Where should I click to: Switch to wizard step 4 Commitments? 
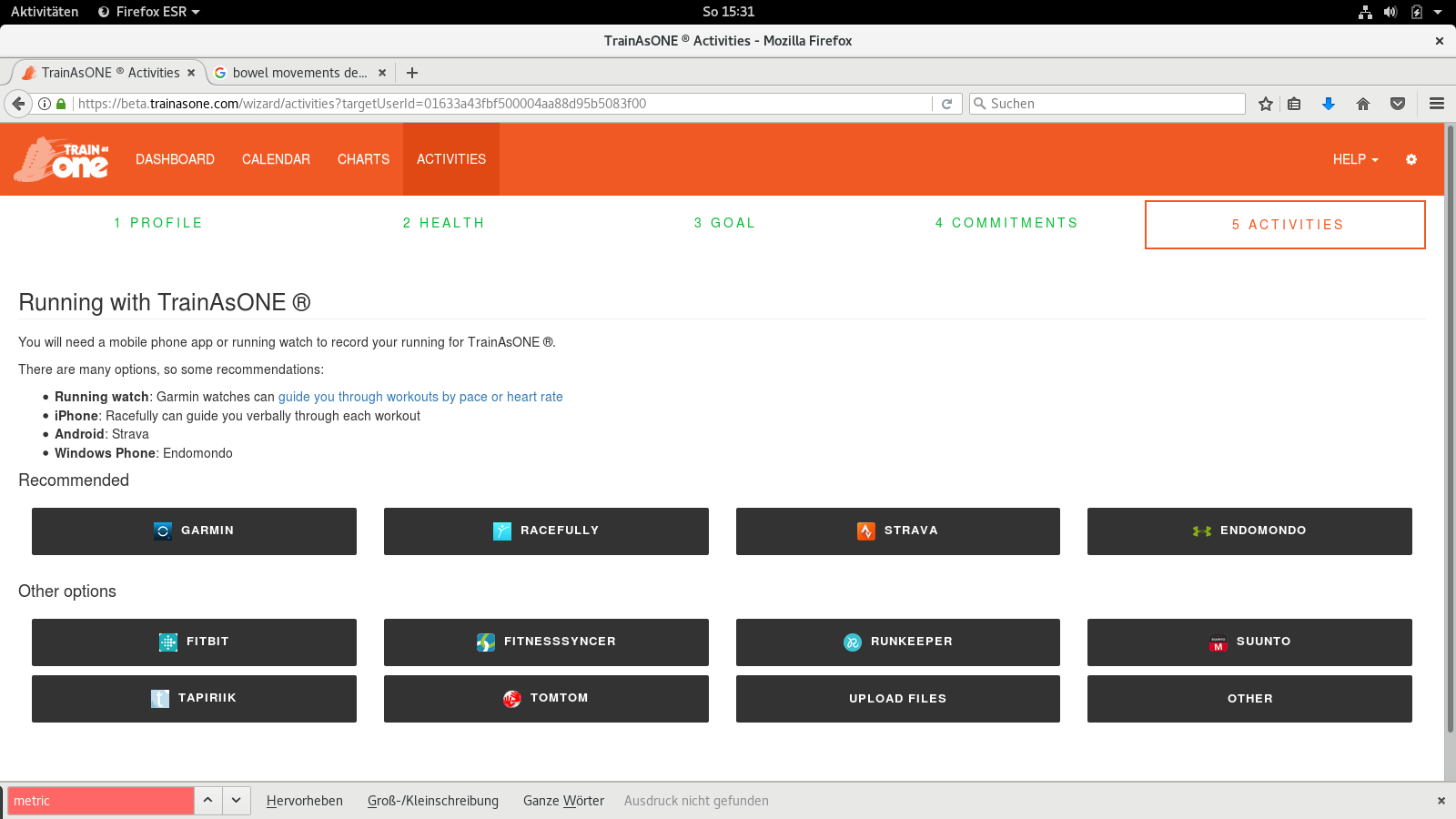[x=1006, y=223]
